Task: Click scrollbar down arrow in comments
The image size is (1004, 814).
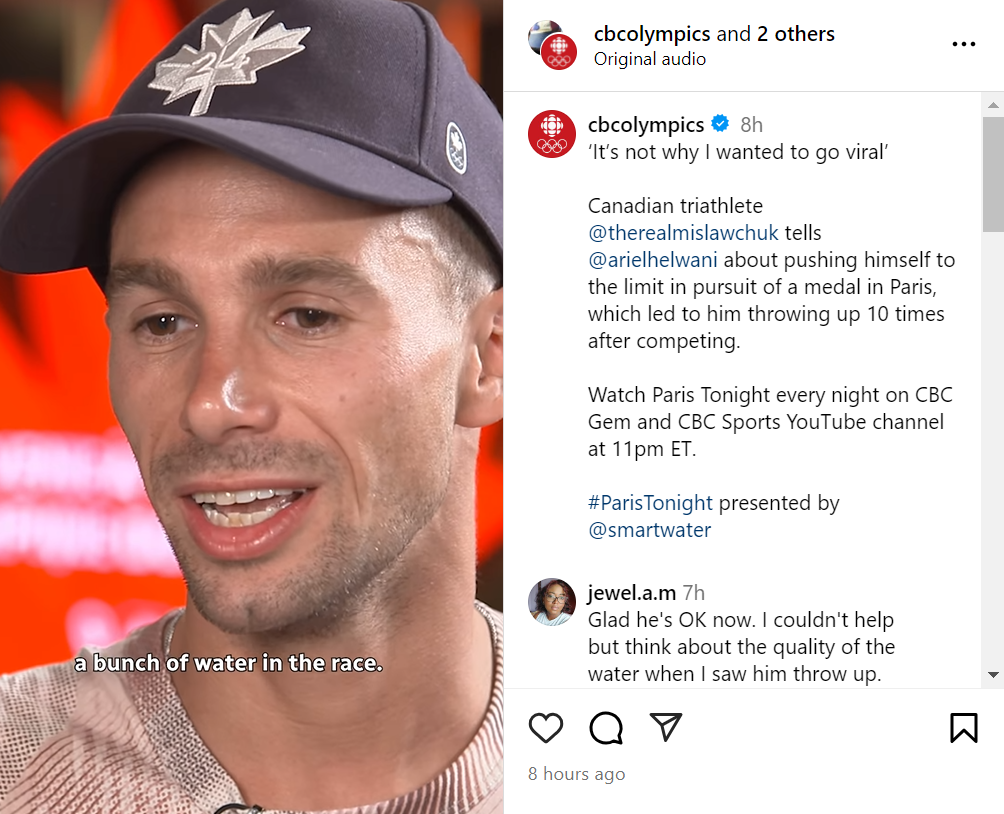Action: (993, 674)
